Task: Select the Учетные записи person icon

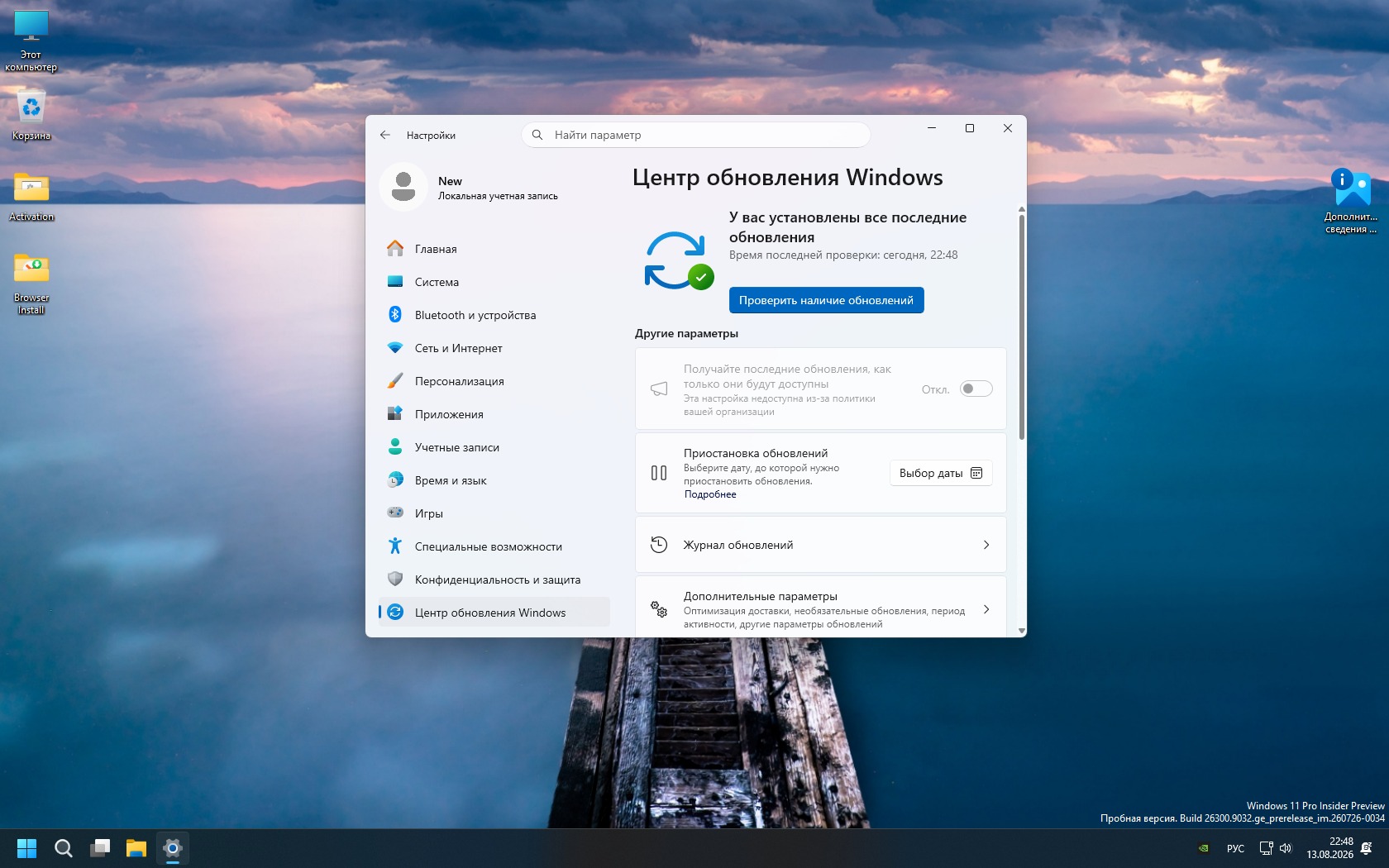Action: point(395,447)
